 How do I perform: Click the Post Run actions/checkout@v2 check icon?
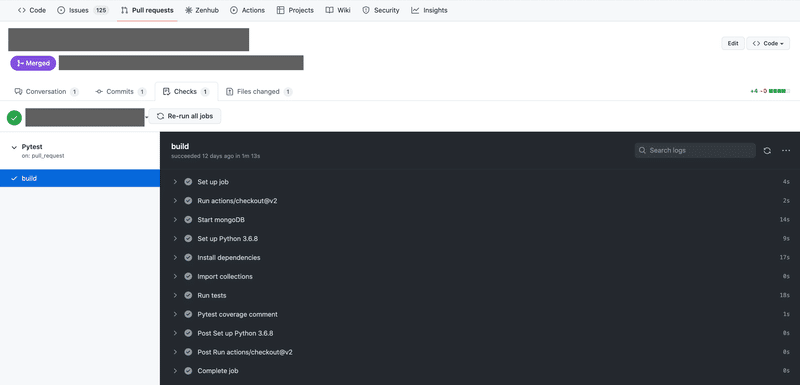[x=188, y=352]
